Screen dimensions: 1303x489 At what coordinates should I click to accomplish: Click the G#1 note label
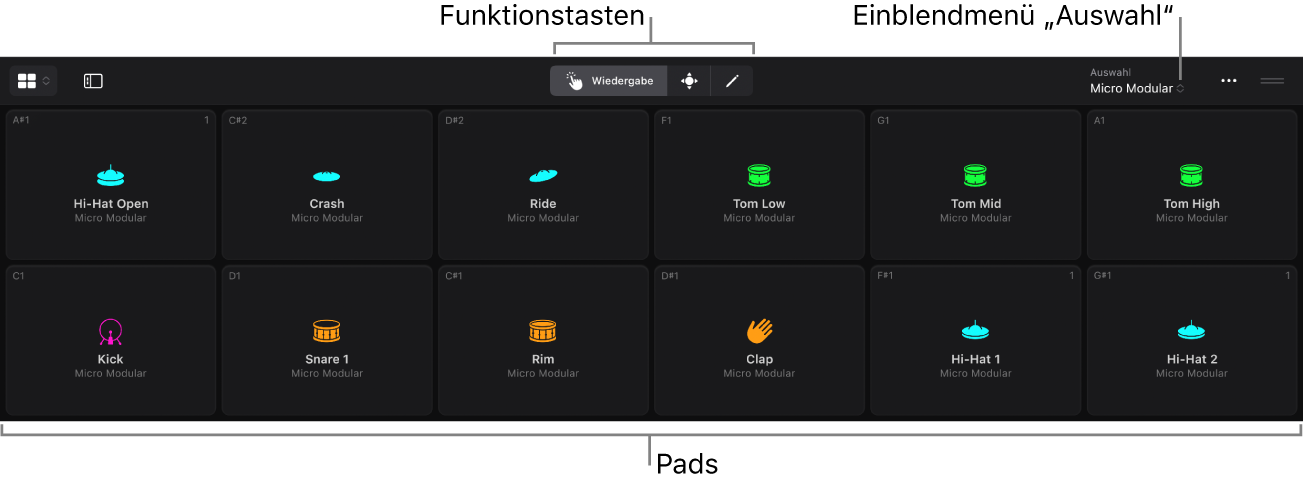[x=1103, y=275]
